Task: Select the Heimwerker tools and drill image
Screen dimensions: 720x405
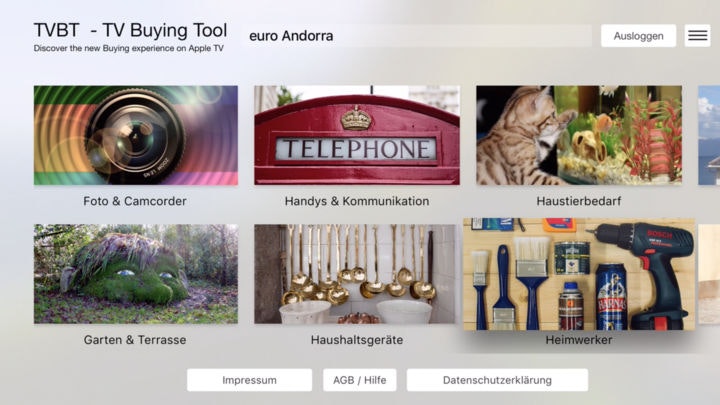Action: point(579,274)
